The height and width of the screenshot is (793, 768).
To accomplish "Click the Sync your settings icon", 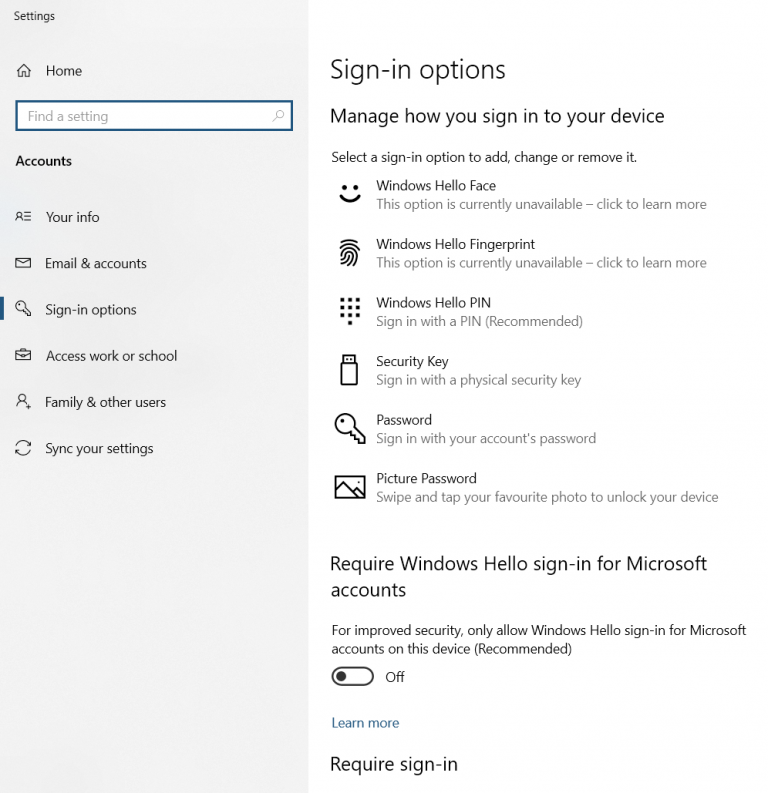I will [x=24, y=449].
